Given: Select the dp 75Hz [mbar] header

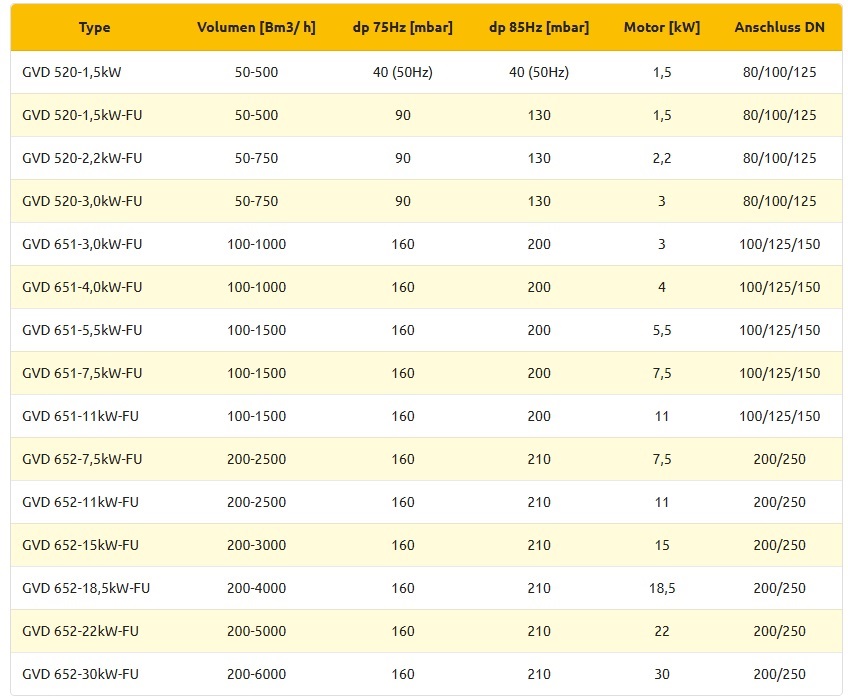Looking at the screenshot, I should click(402, 27).
